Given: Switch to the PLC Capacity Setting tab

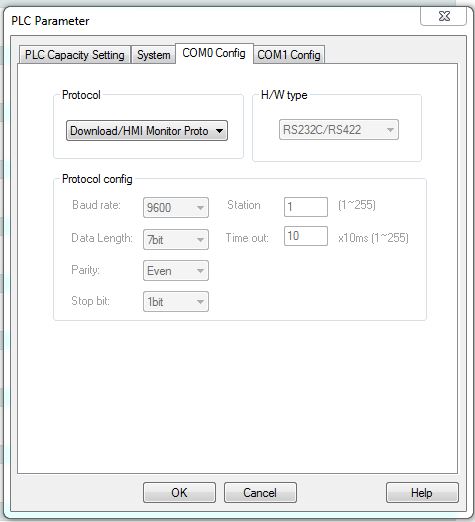Looking at the screenshot, I should click(75, 55).
